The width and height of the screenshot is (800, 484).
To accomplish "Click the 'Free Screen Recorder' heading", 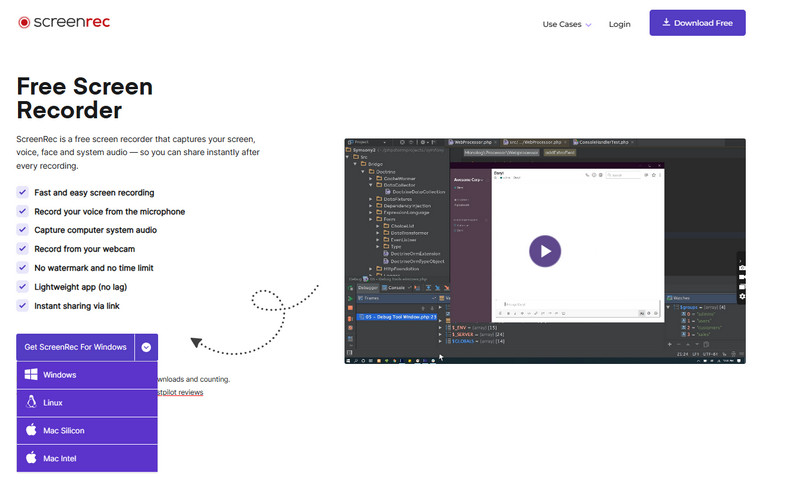I will click(85, 98).
